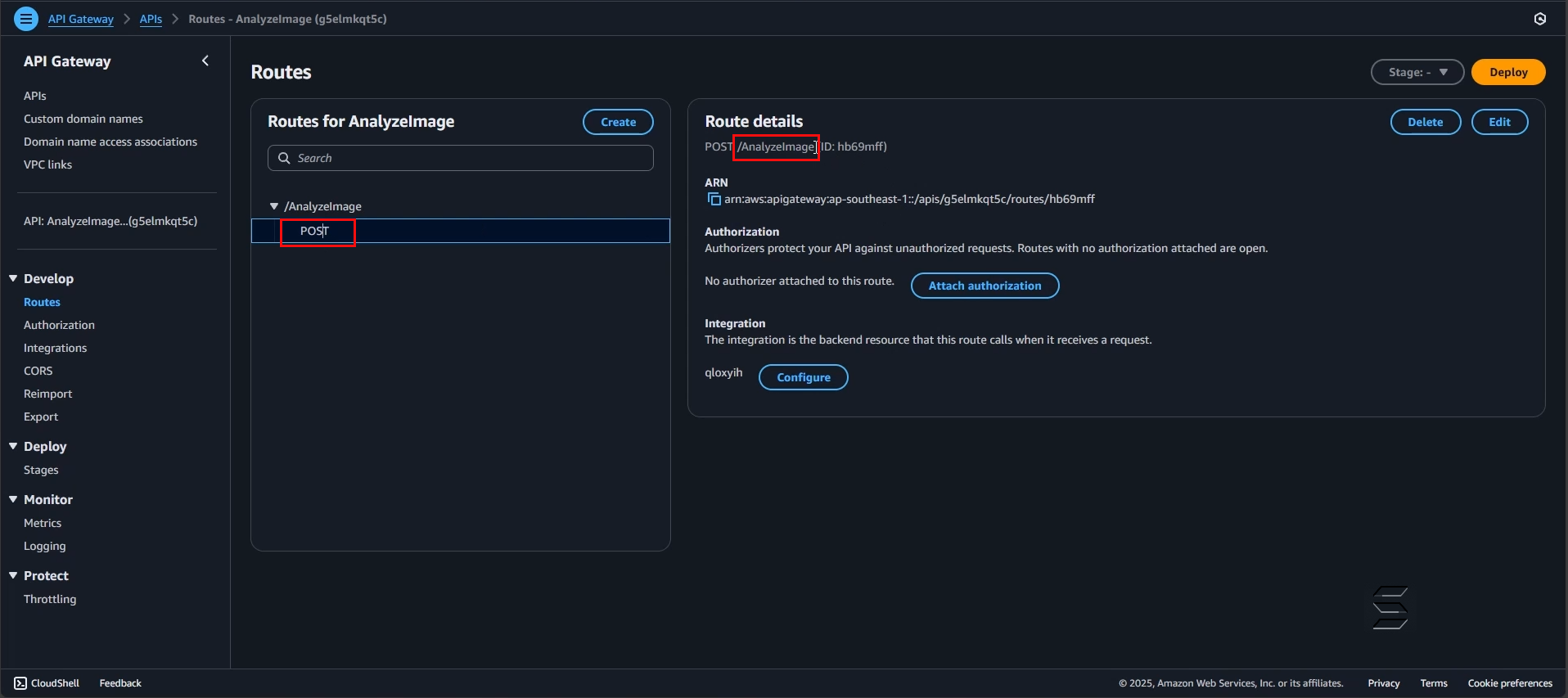This screenshot has height=698, width=1568.
Task: Collapse the Deploy section
Action: [x=13, y=446]
